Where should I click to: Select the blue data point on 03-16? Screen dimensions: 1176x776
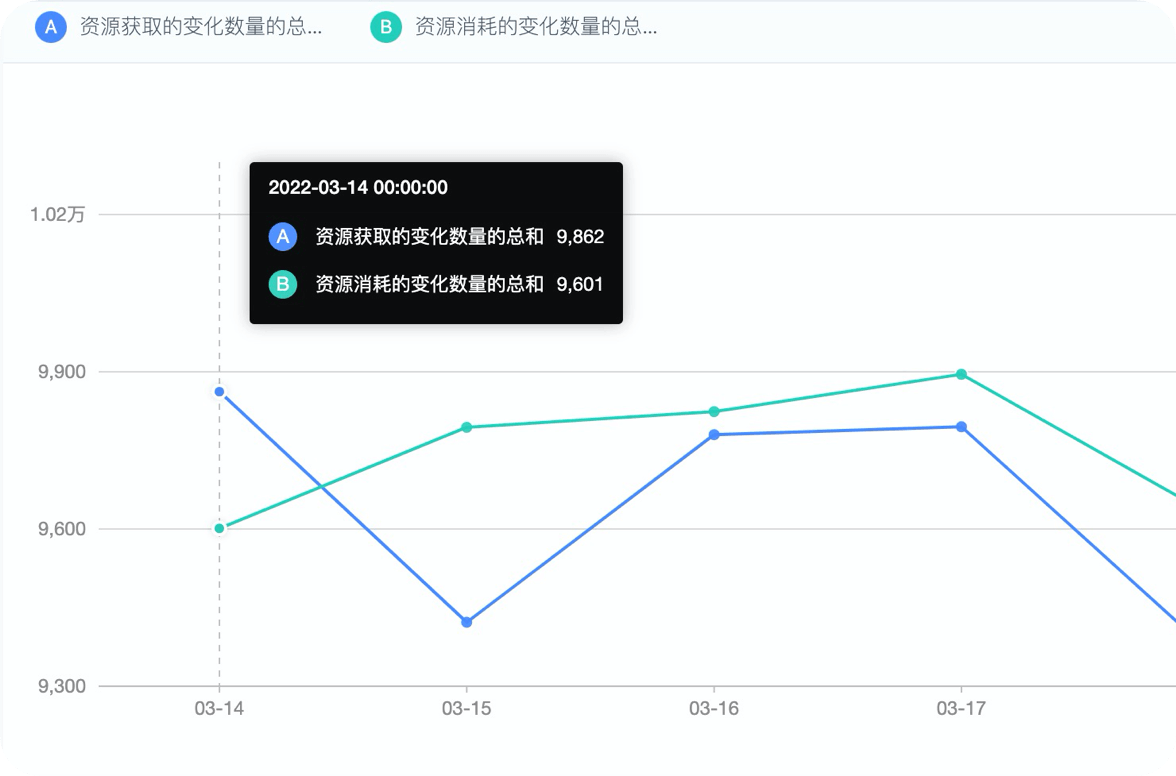point(714,435)
